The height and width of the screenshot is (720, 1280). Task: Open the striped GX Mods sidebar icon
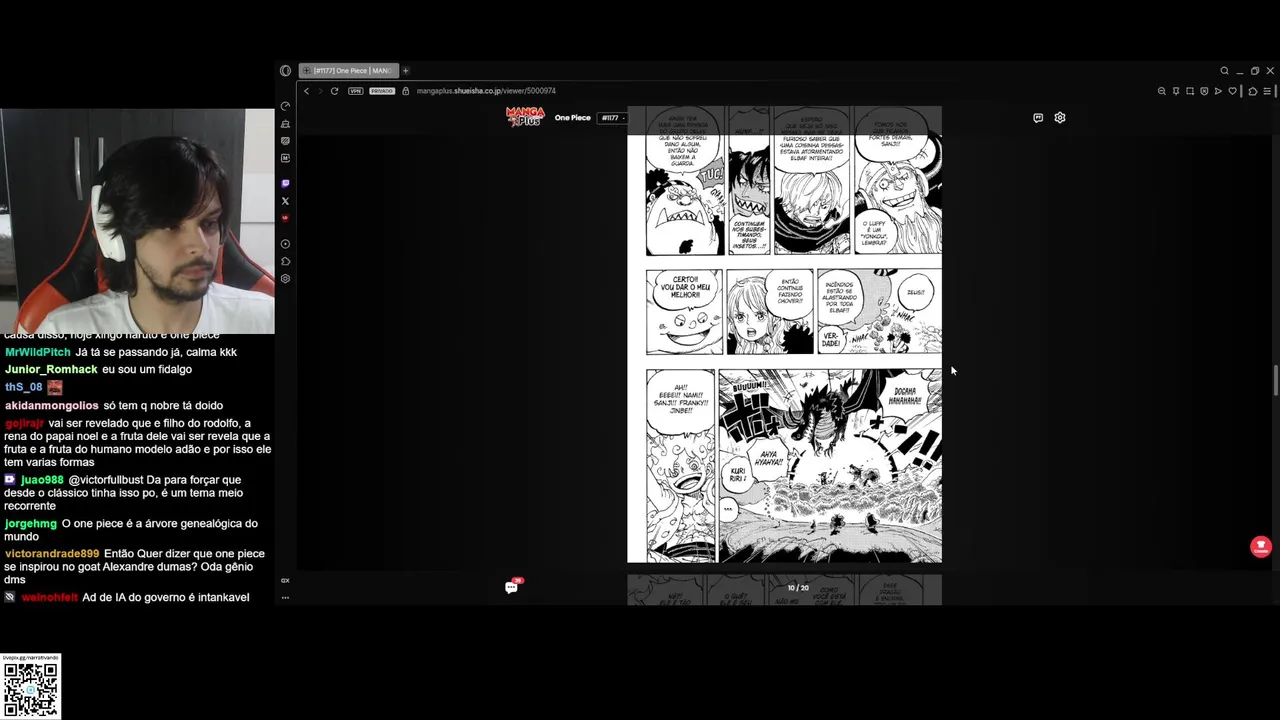[285, 141]
